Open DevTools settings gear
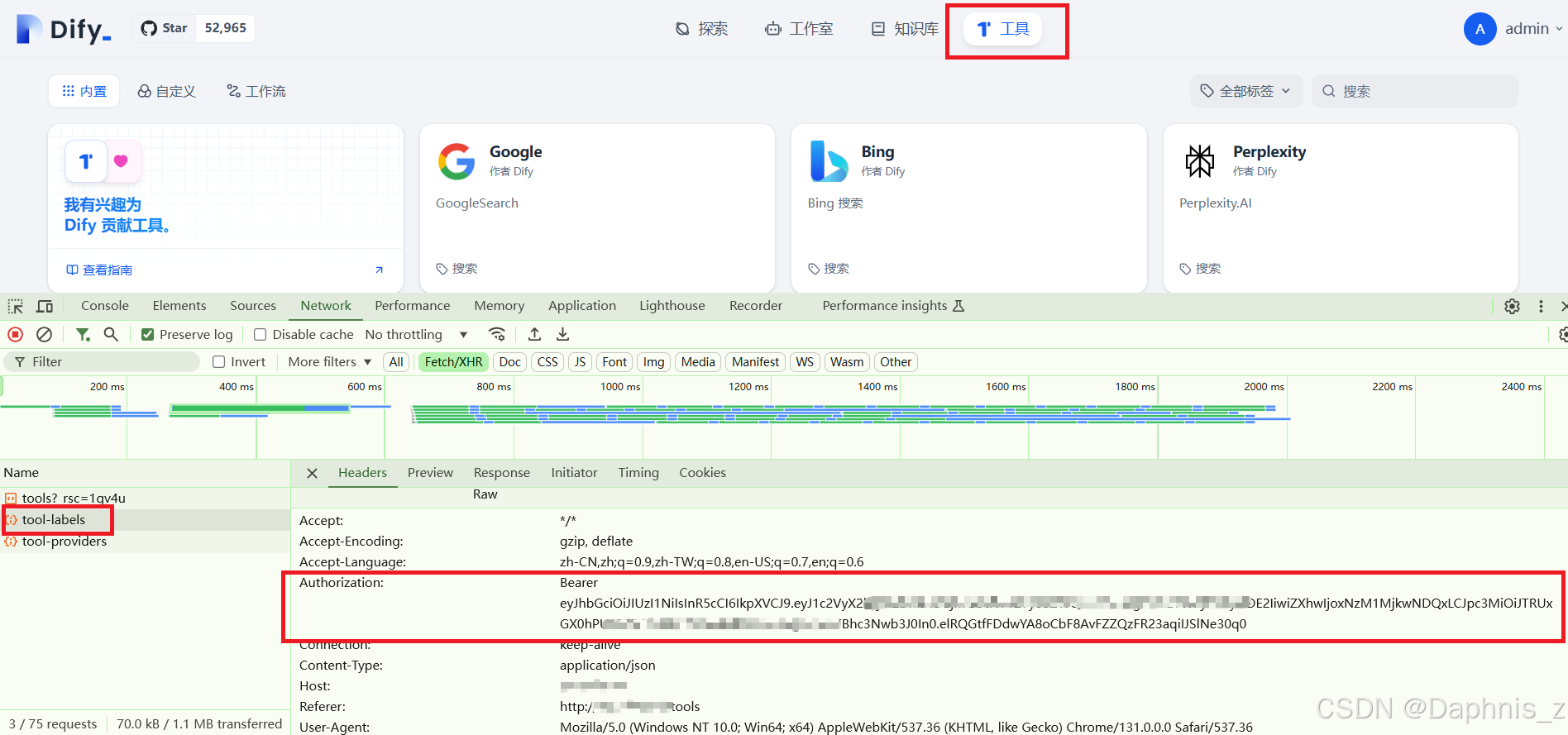 [1512, 307]
